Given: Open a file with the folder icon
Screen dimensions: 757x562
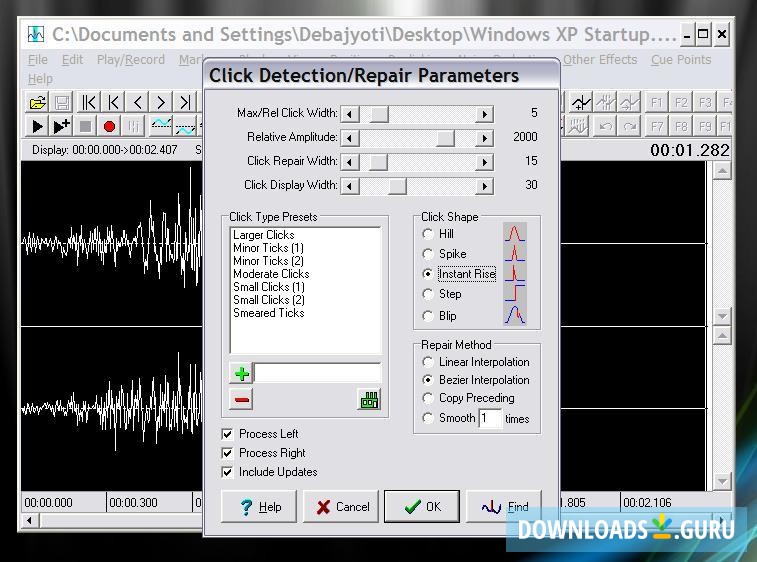Looking at the screenshot, I should 38,102.
